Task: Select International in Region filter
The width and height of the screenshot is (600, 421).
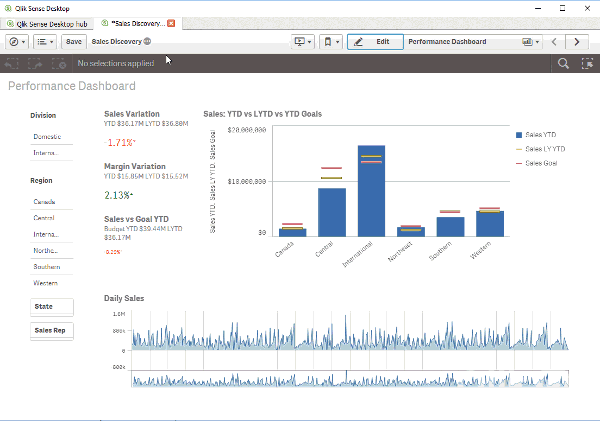Action: point(51,234)
